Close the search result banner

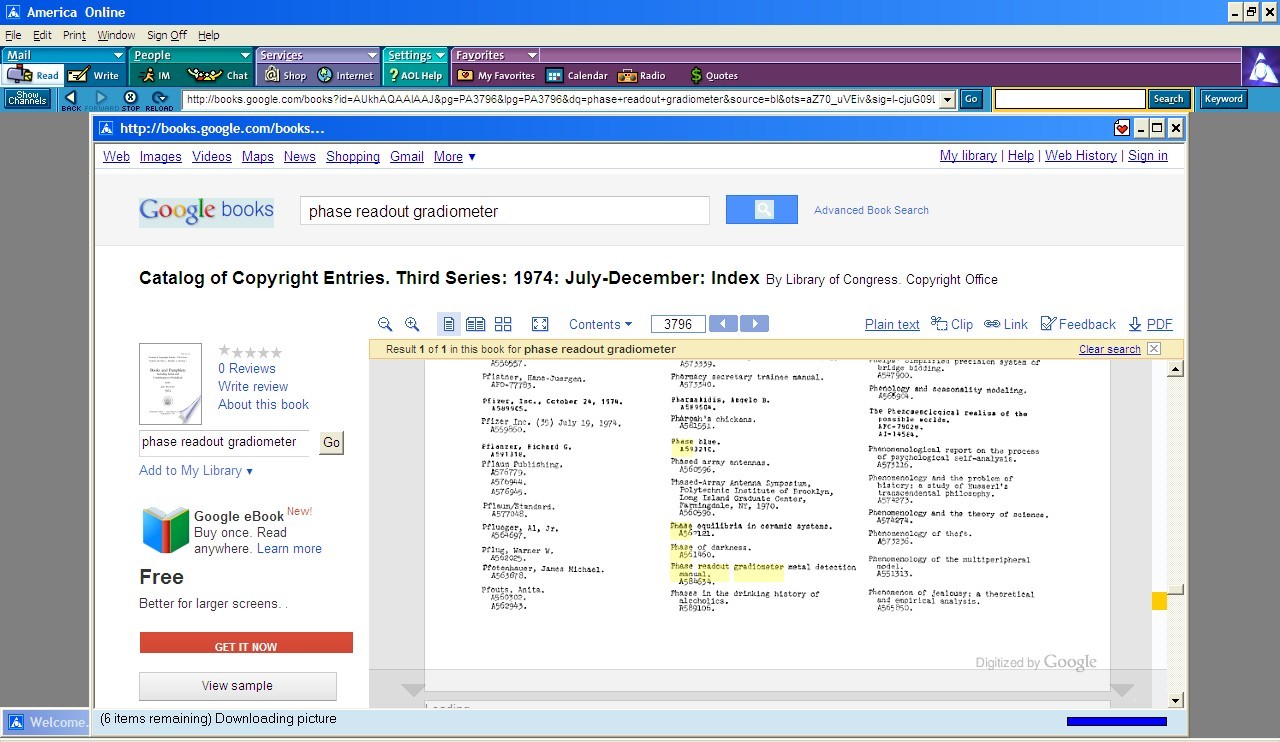[x=1154, y=349]
